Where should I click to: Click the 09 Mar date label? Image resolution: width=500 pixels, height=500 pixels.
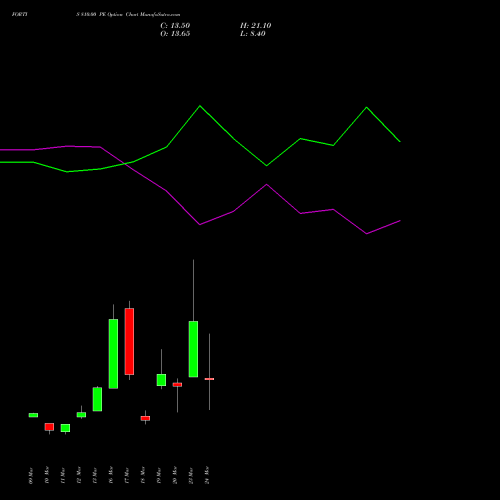coord(31,476)
